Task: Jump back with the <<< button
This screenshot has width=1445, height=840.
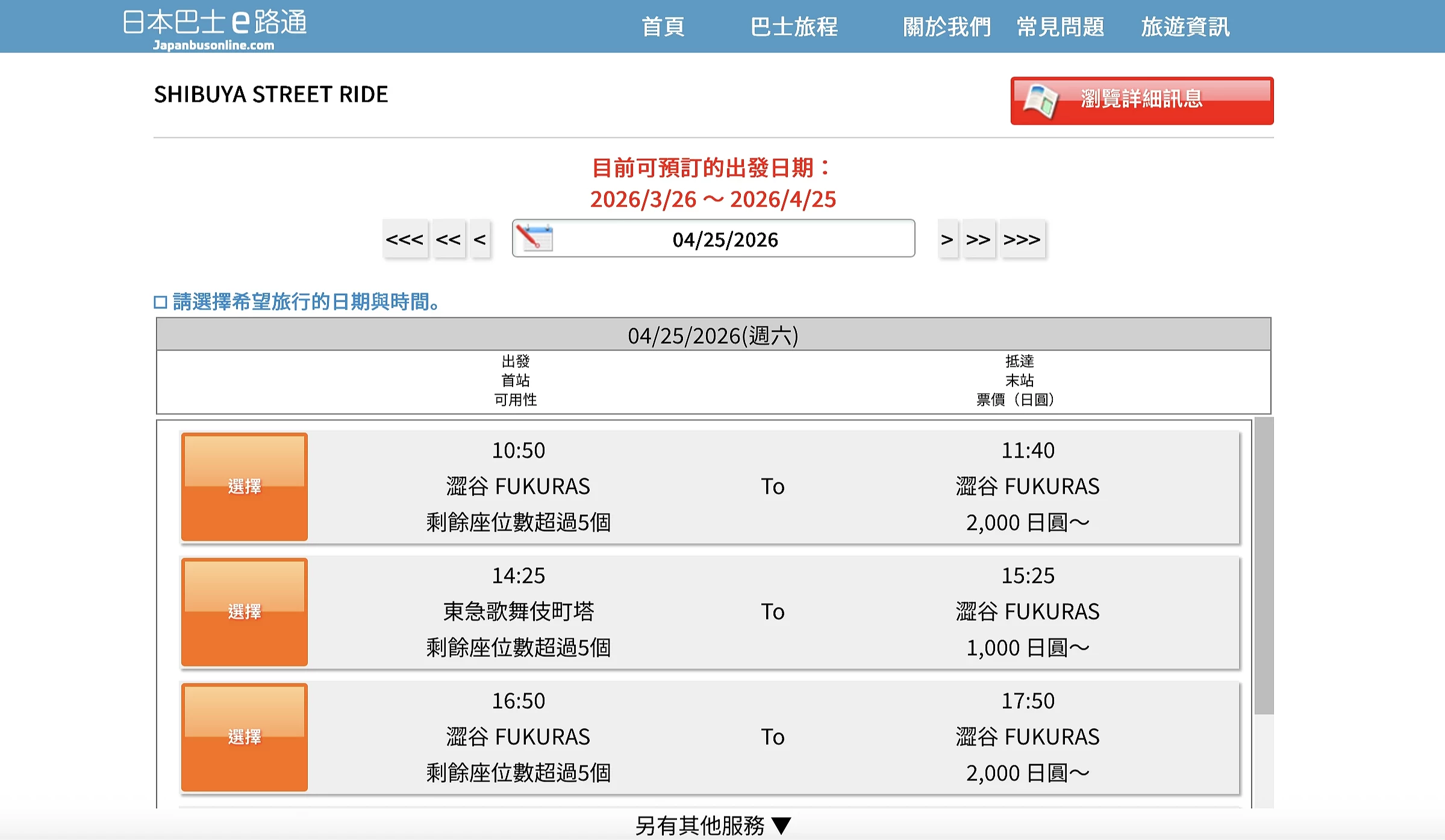Action: 405,239
